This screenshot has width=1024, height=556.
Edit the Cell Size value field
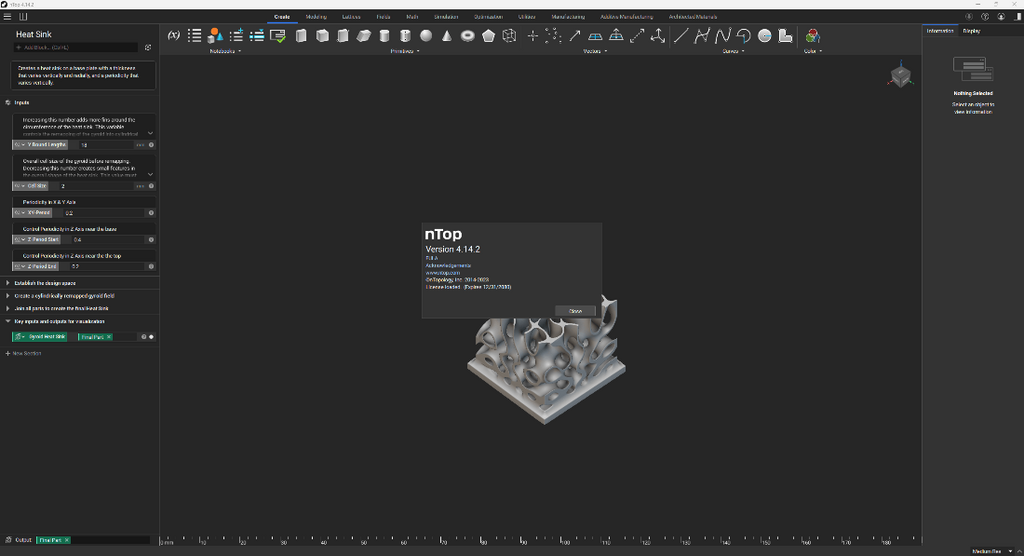[96, 186]
